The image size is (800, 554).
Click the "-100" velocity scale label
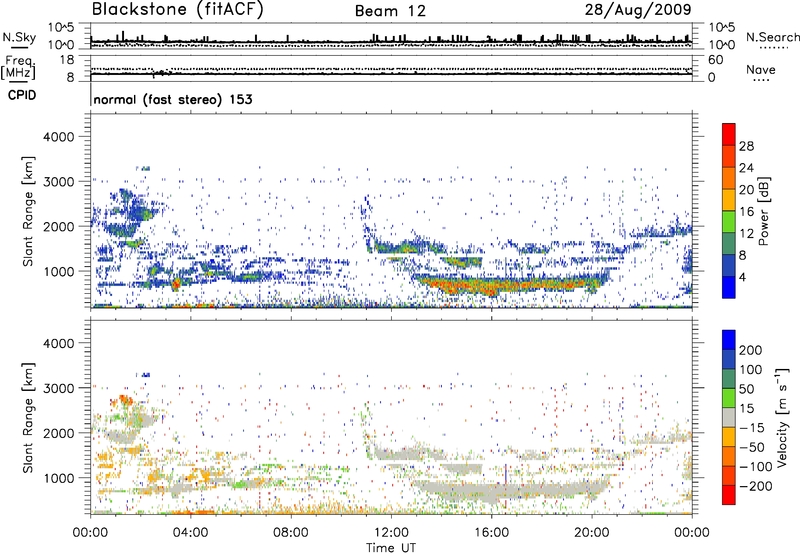click(x=755, y=467)
